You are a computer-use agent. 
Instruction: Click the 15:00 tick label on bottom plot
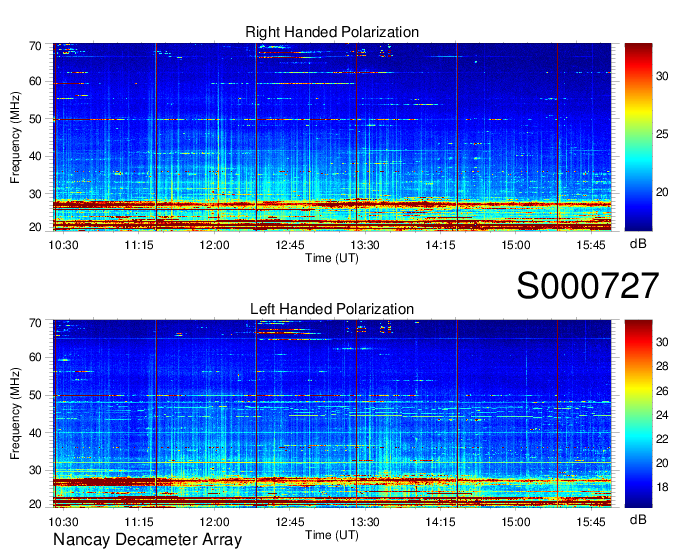click(x=516, y=522)
